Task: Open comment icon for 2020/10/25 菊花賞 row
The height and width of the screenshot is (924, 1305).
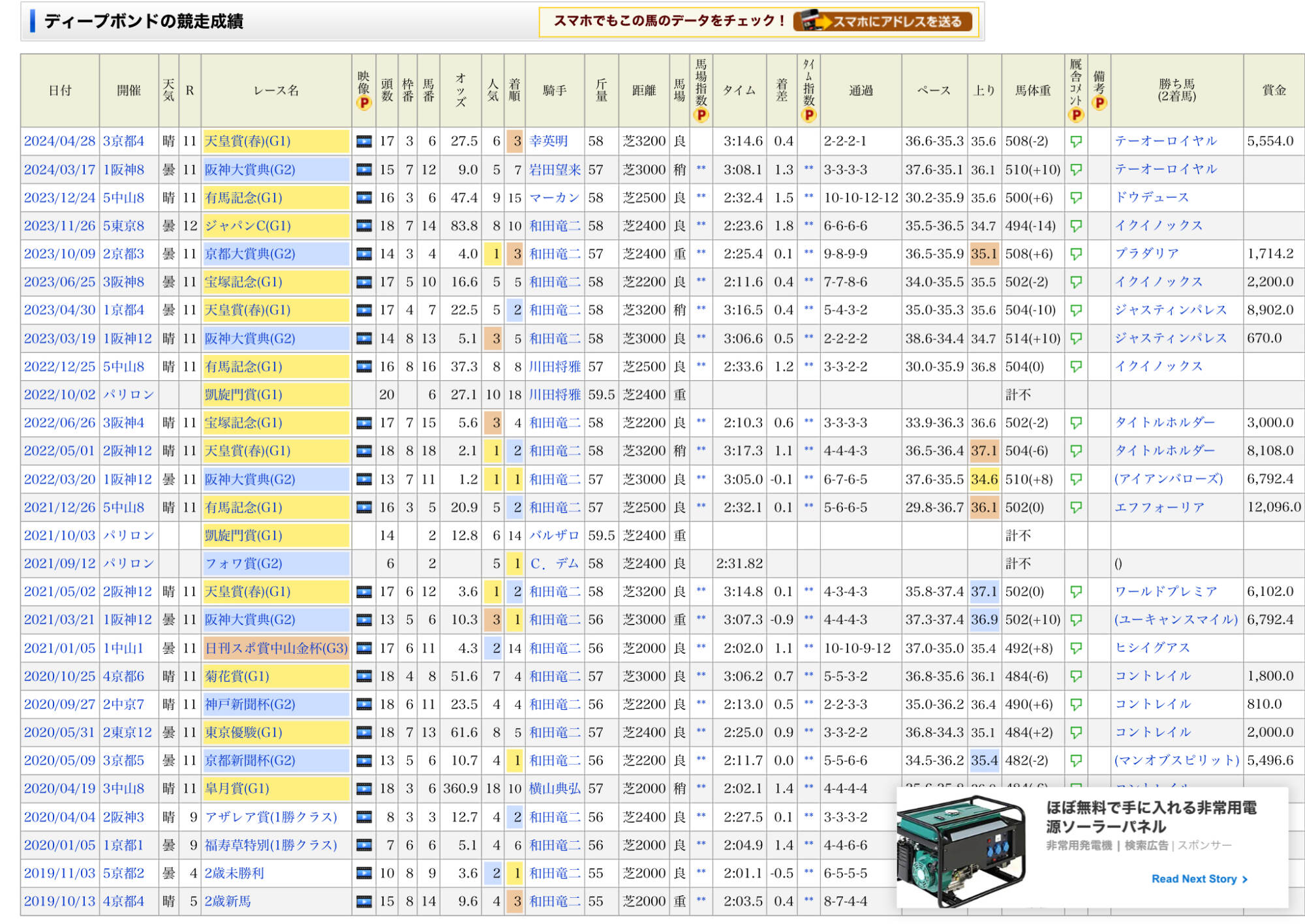Action: tap(1076, 676)
